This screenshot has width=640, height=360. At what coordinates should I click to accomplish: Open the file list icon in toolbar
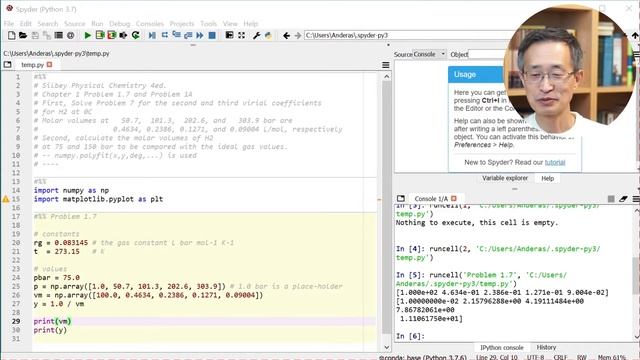(x=59, y=36)
